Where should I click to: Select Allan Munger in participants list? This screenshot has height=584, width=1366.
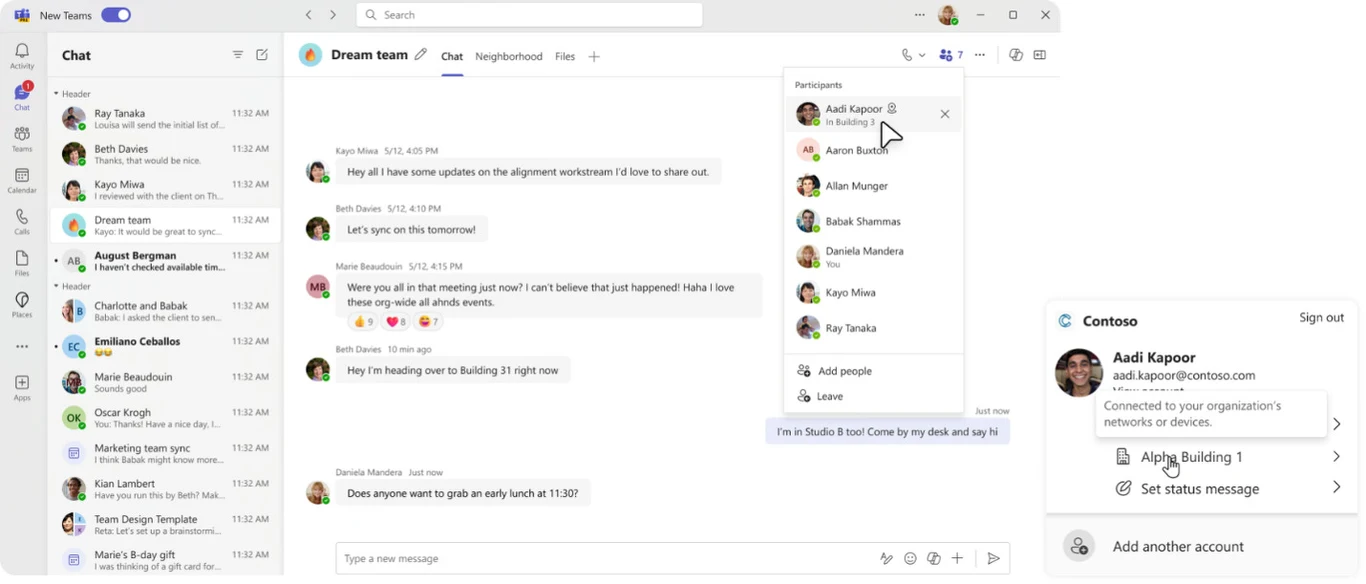pos(873,186)
